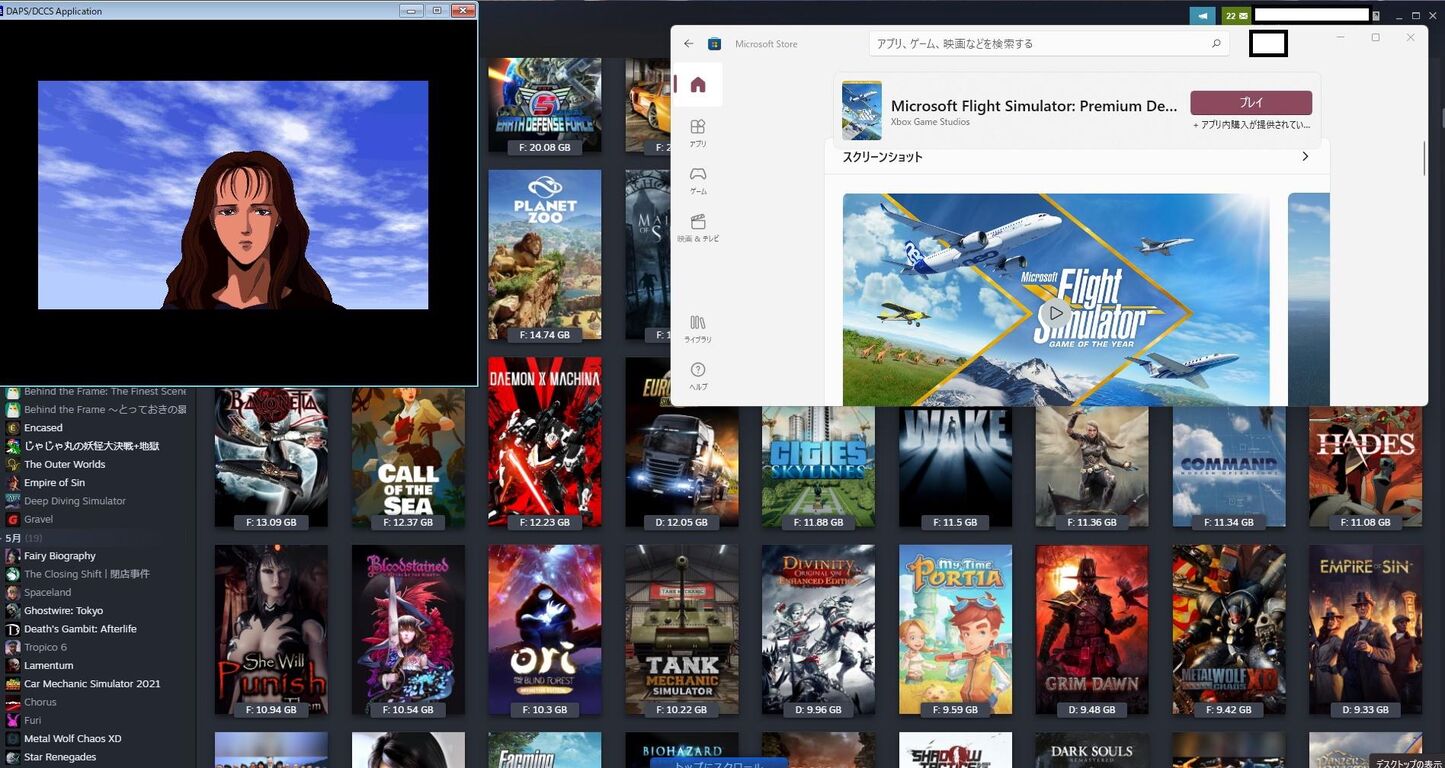Open the Grim Dawn game cover

click(1092, 630)
